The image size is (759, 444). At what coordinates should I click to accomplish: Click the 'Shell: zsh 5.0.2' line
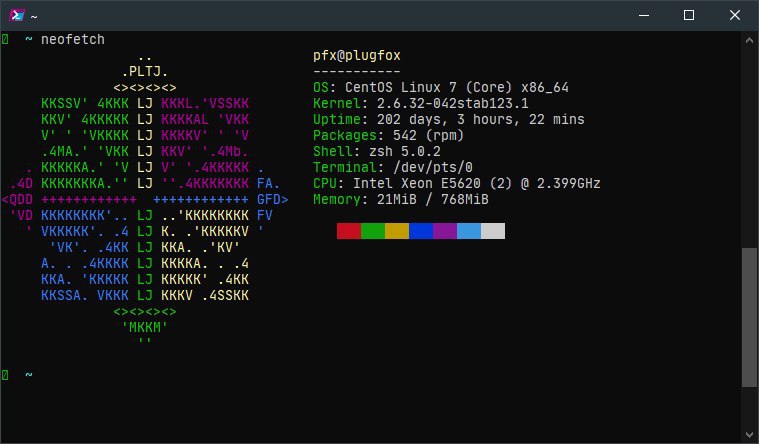tap(377, 151)
